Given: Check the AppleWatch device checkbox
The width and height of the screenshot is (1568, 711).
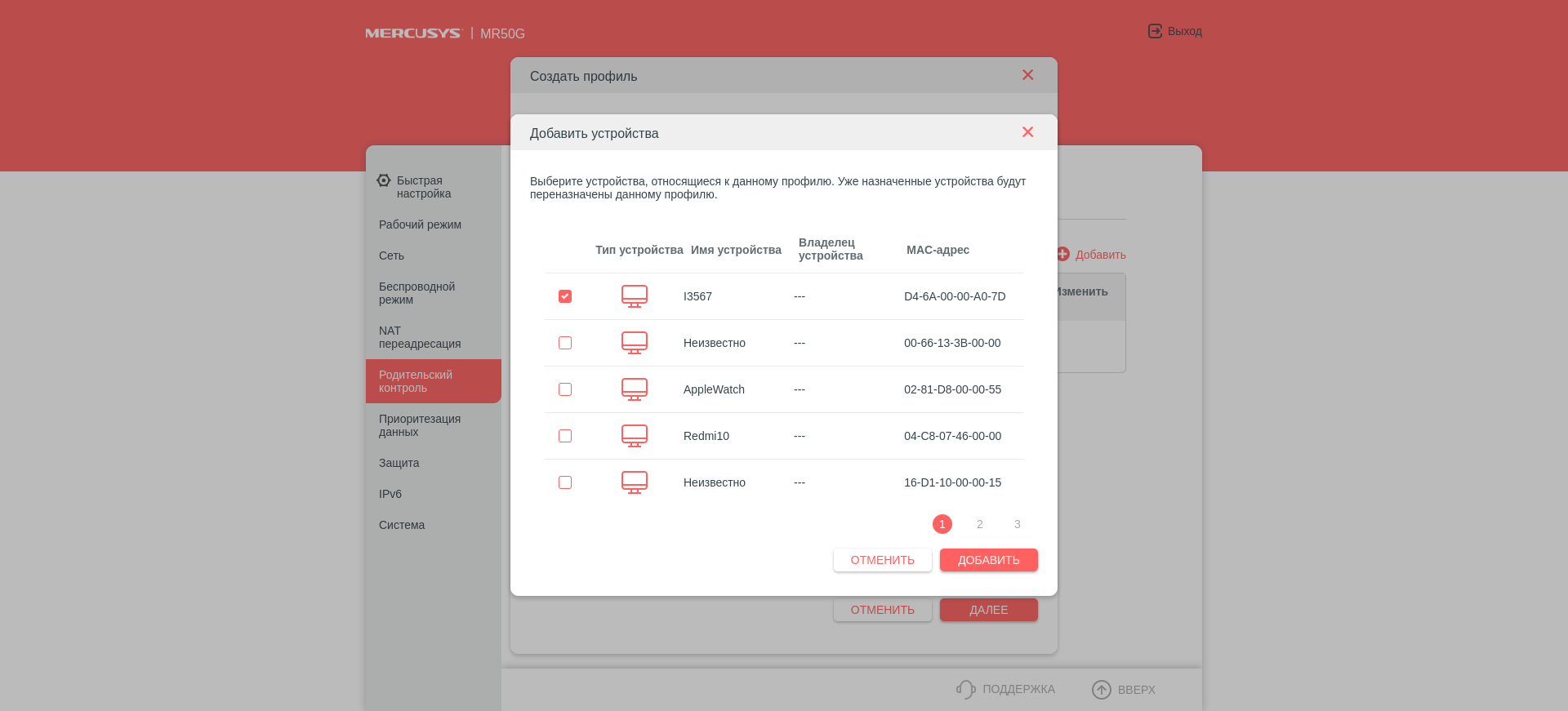Looking at the screenshot, I should tap(565, 389).
